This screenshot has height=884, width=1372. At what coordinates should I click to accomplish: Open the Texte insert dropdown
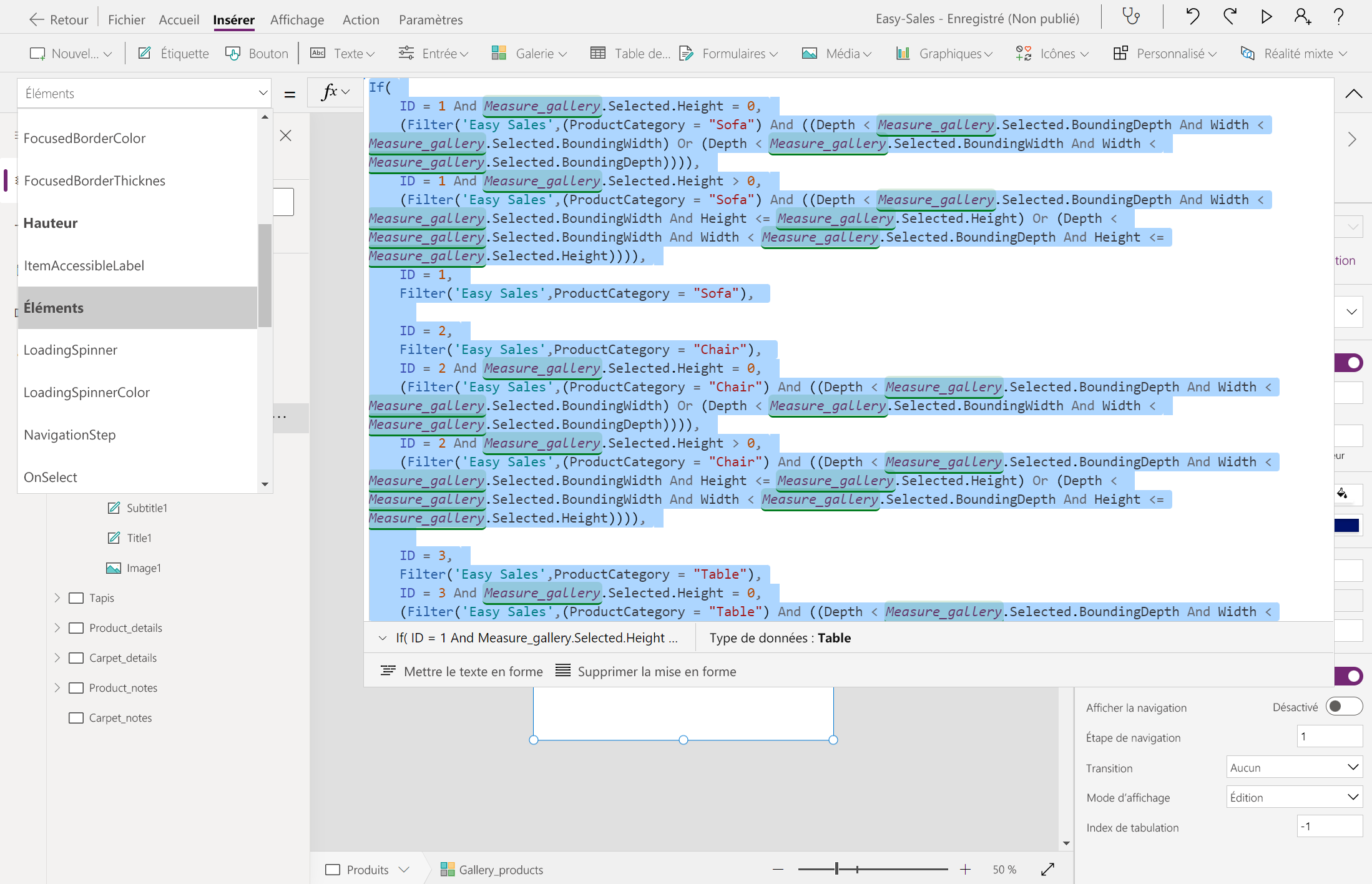(343, 53)
